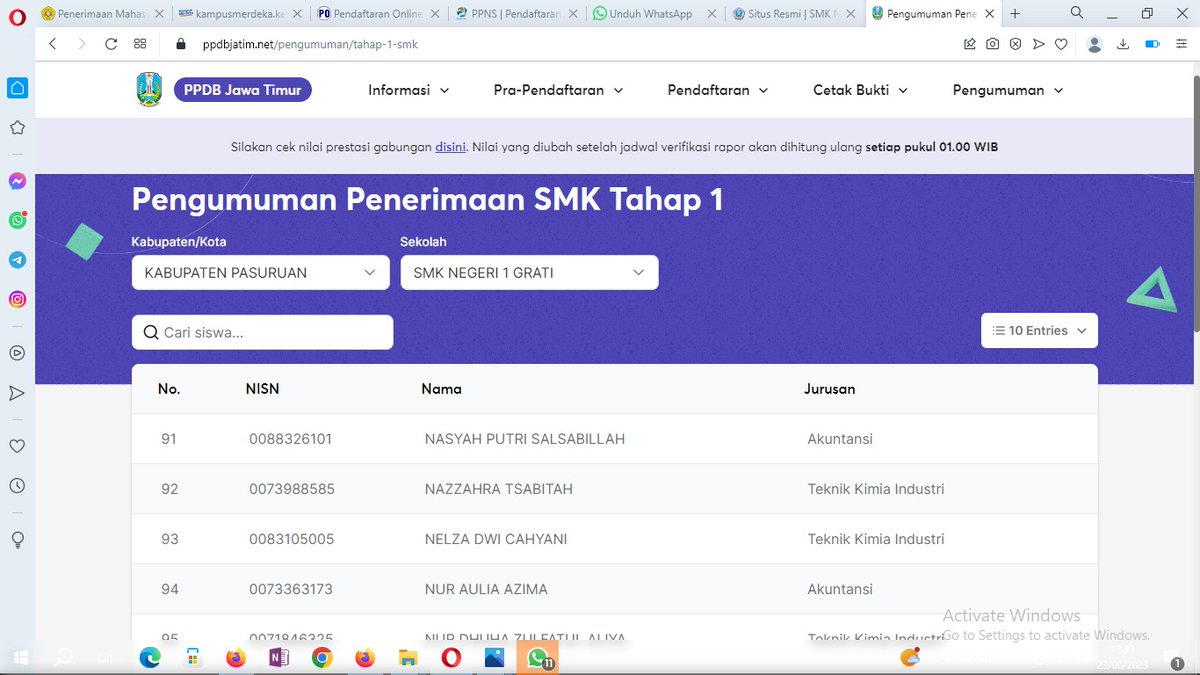
Task: Click the site security padlock icon
Action: coord(181,45)
